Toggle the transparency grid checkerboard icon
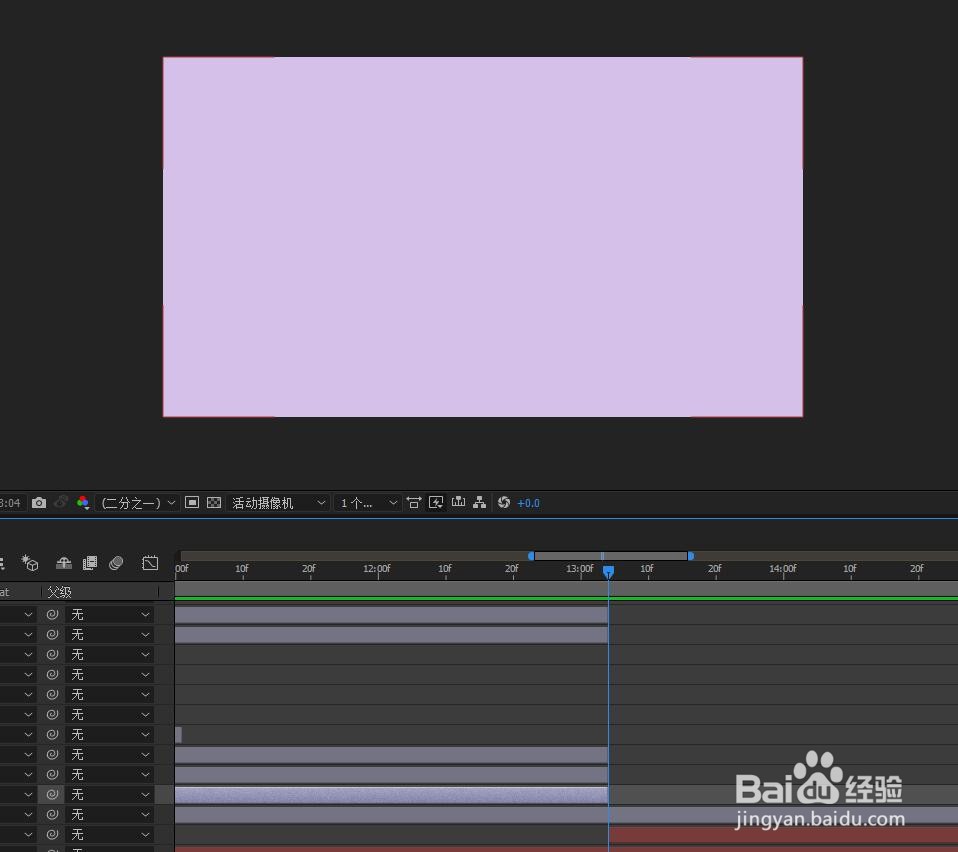This screenshot has height=852, width=958. pyautogui.click(x=214, y=503)
